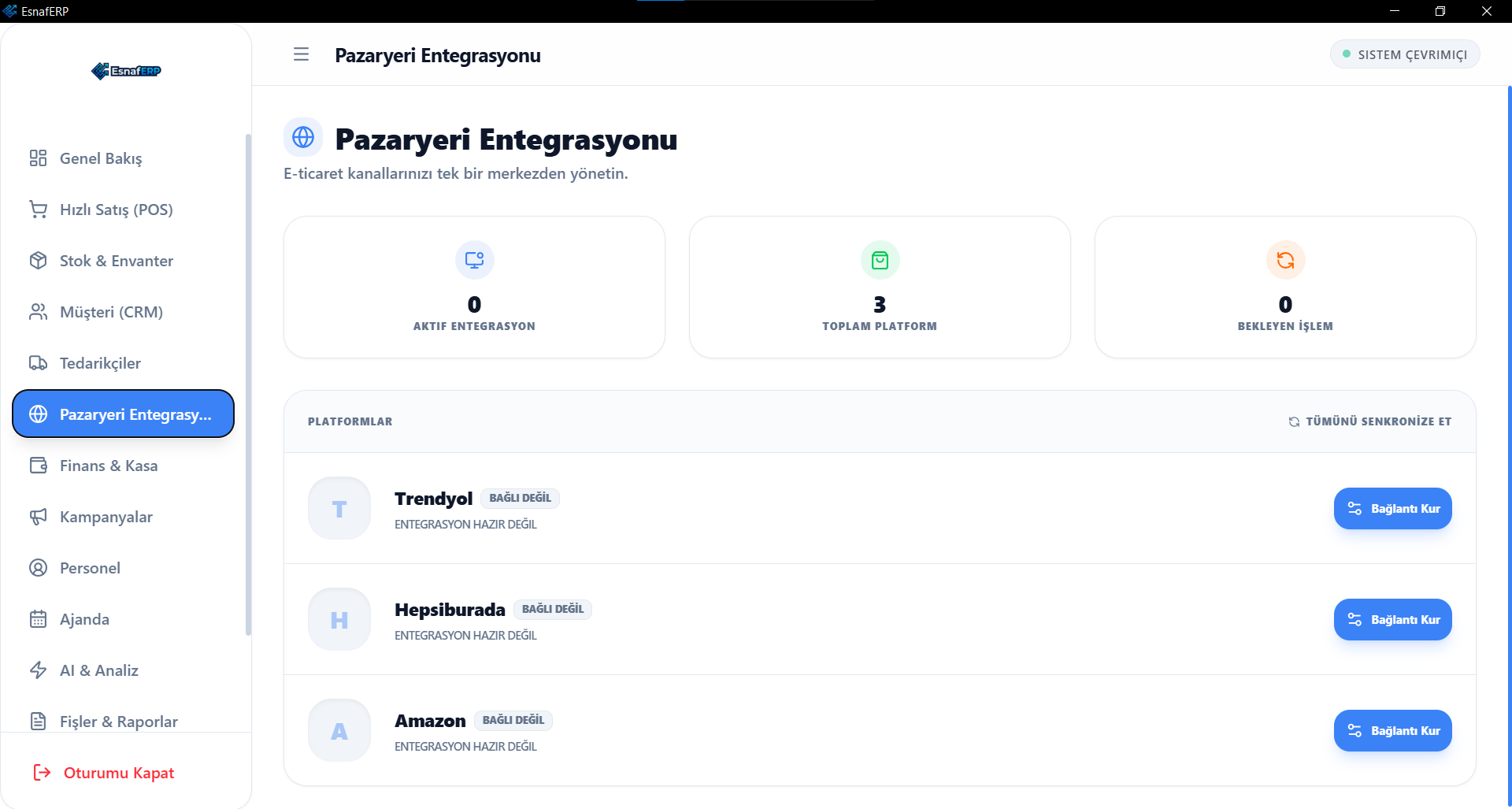
Task: Click the wallet icon for Finans & Kasa
Action: (38, 466)
